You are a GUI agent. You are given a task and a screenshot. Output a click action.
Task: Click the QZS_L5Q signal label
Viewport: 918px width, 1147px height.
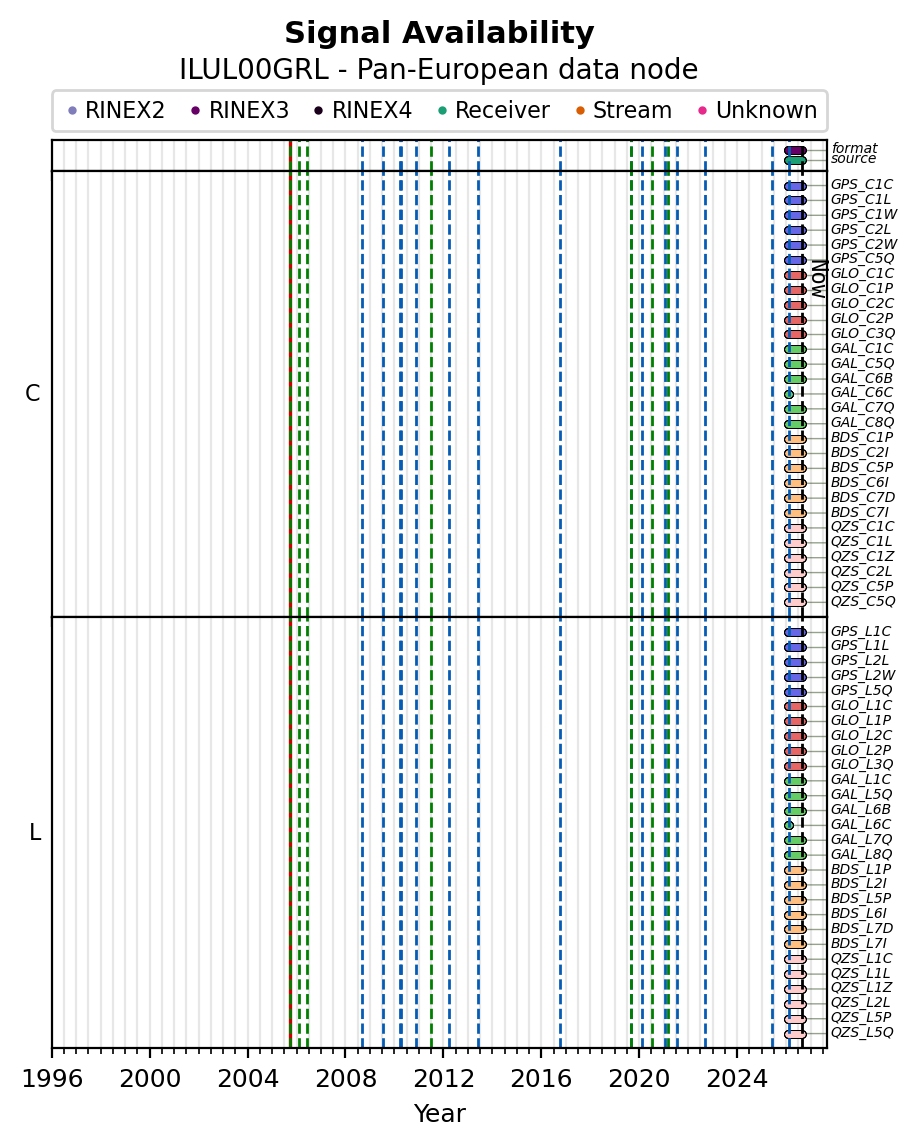862,1033
